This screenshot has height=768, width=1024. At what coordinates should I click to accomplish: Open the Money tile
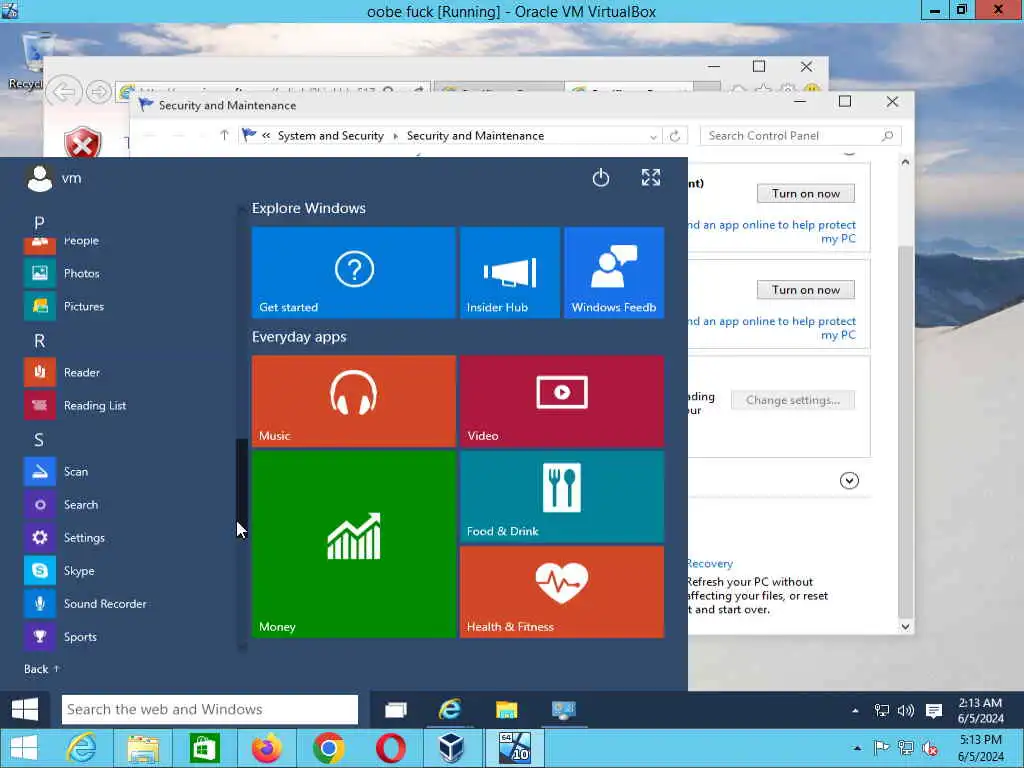[353, 544]
